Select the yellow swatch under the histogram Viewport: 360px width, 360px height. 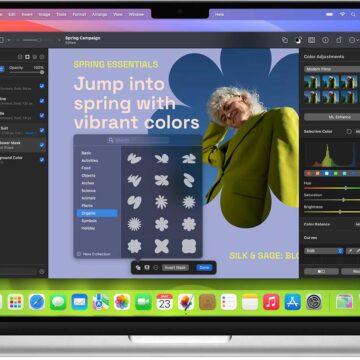(x=326, y=173)
